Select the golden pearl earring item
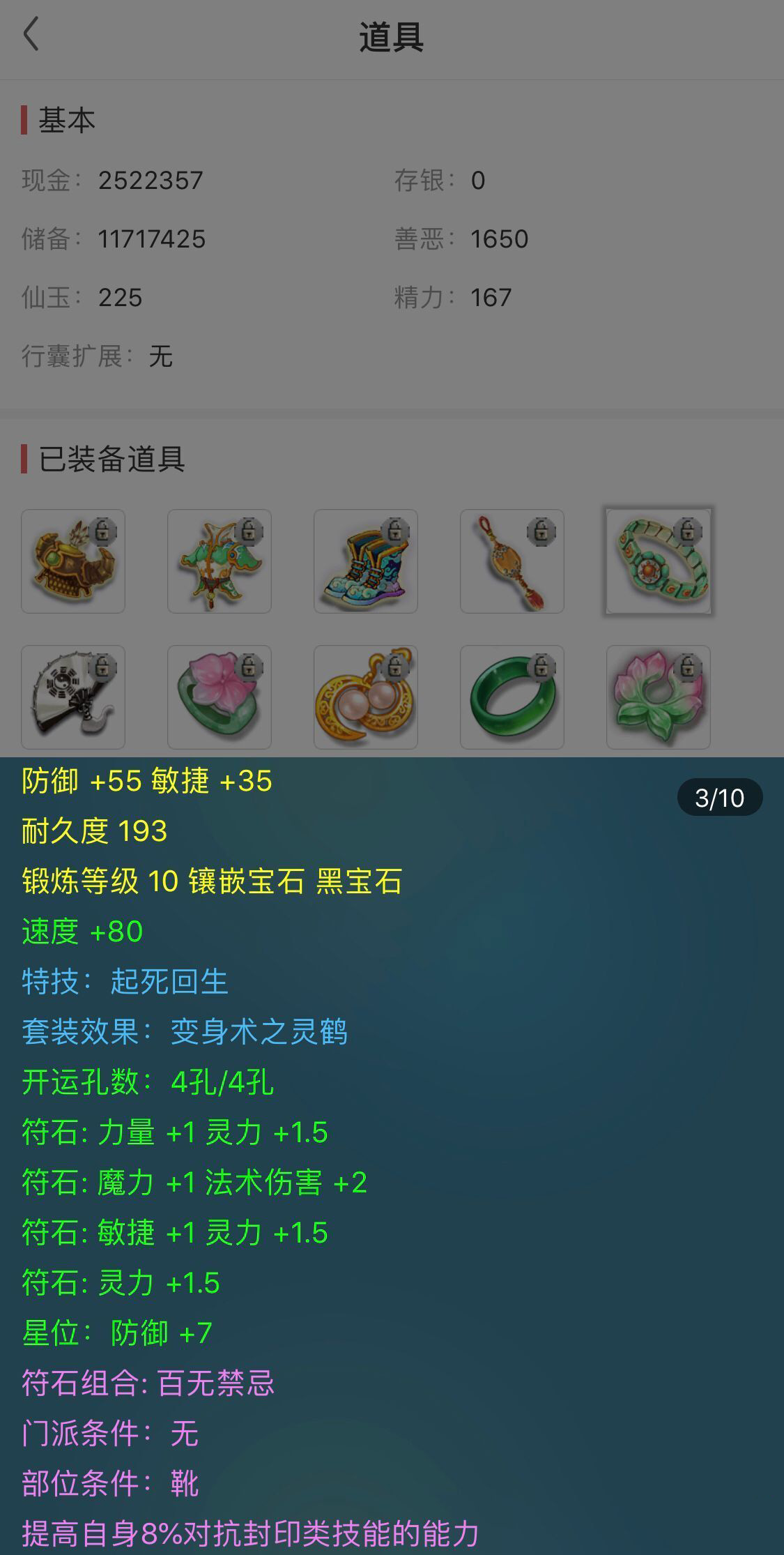Viewport: 784px width, 1555px height. 366,697
